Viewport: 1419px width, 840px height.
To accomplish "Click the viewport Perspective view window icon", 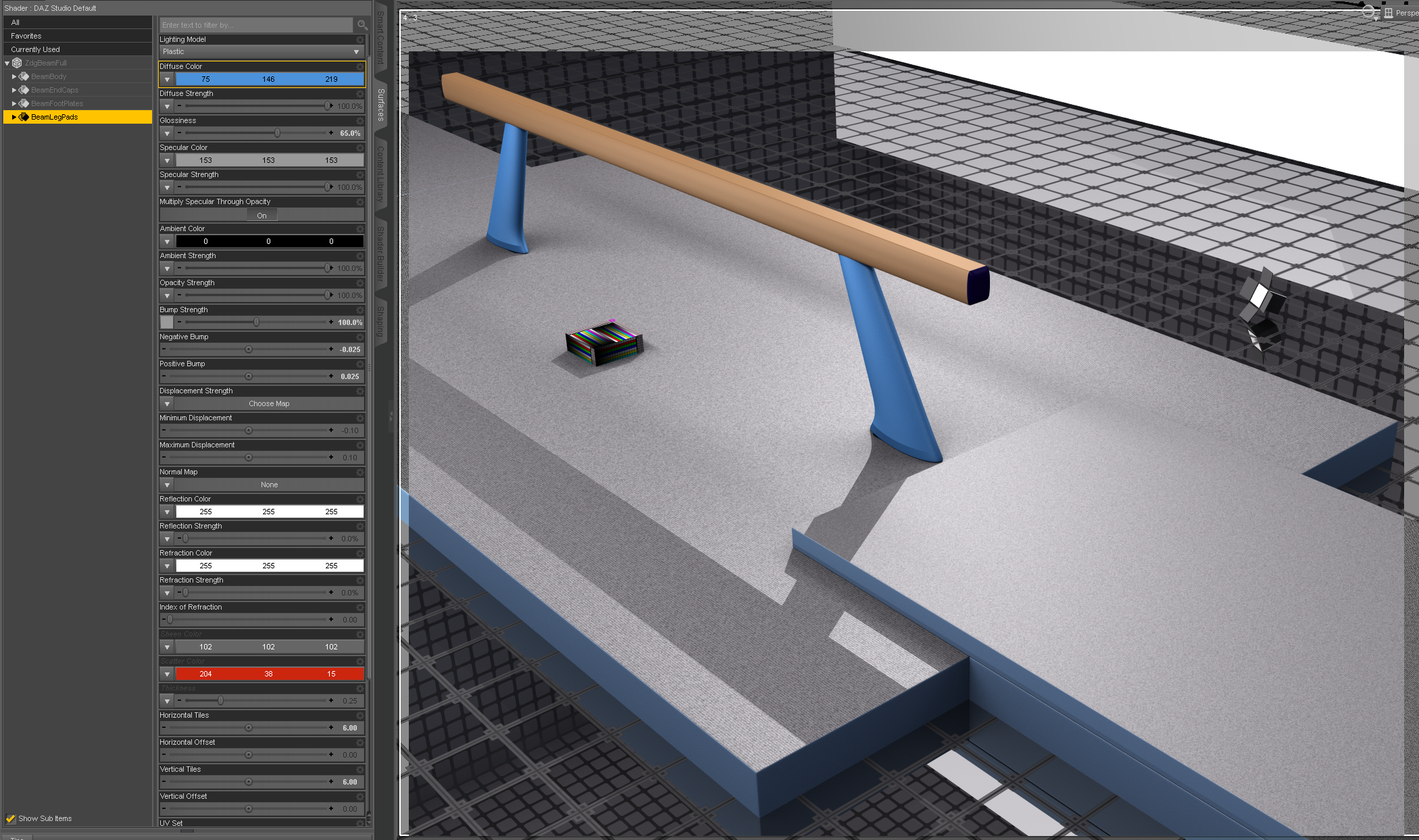I will click(x=1388, y=13).
